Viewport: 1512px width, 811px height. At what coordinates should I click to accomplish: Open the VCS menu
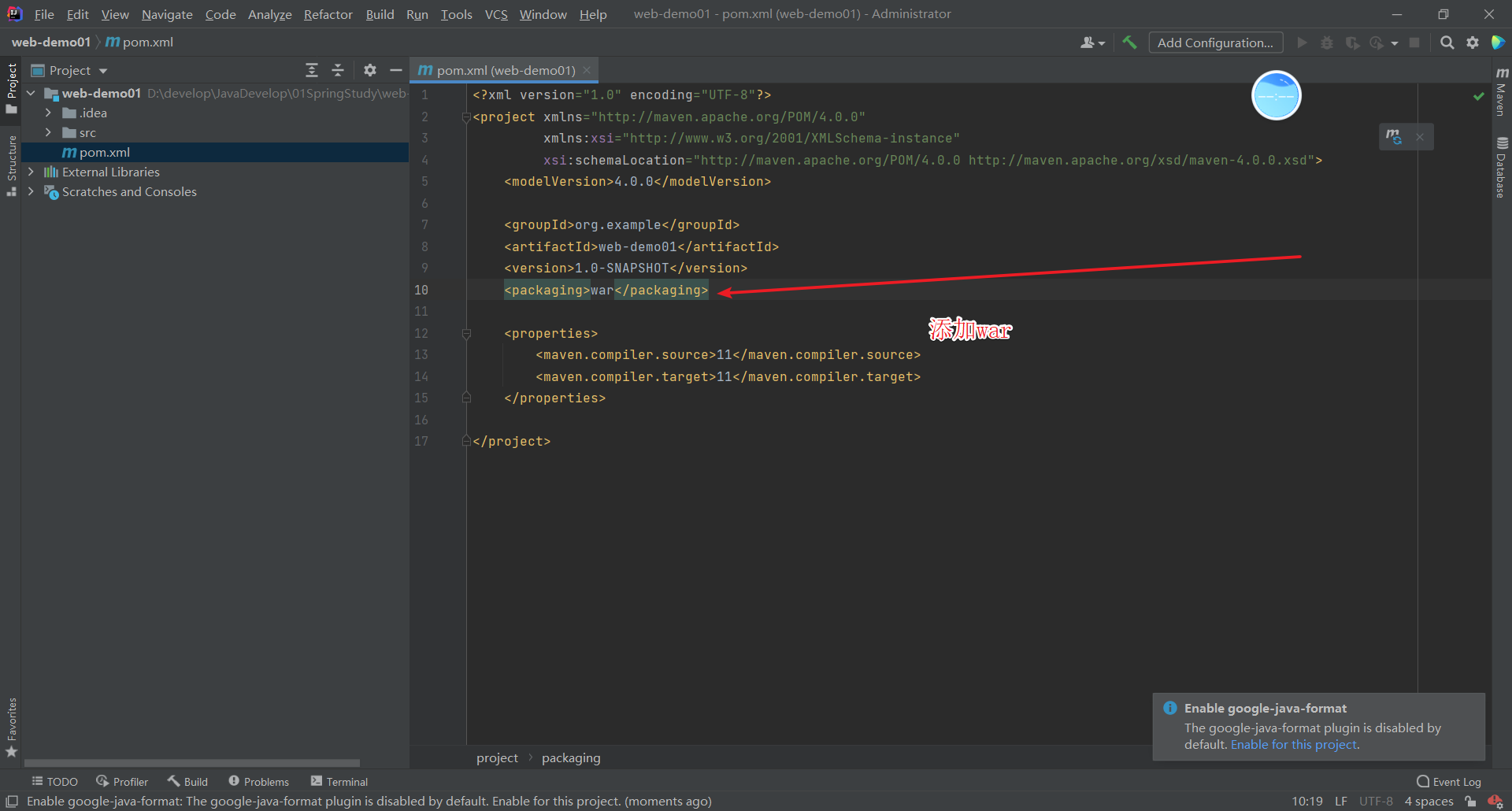[496, 14]
